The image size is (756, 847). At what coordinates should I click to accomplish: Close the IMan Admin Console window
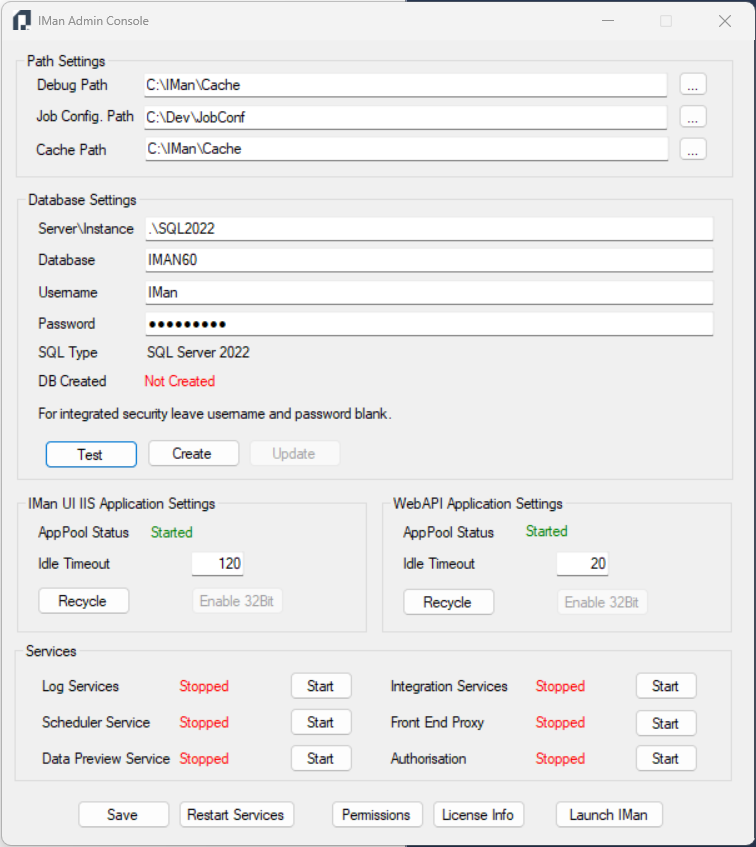(725, 21)
